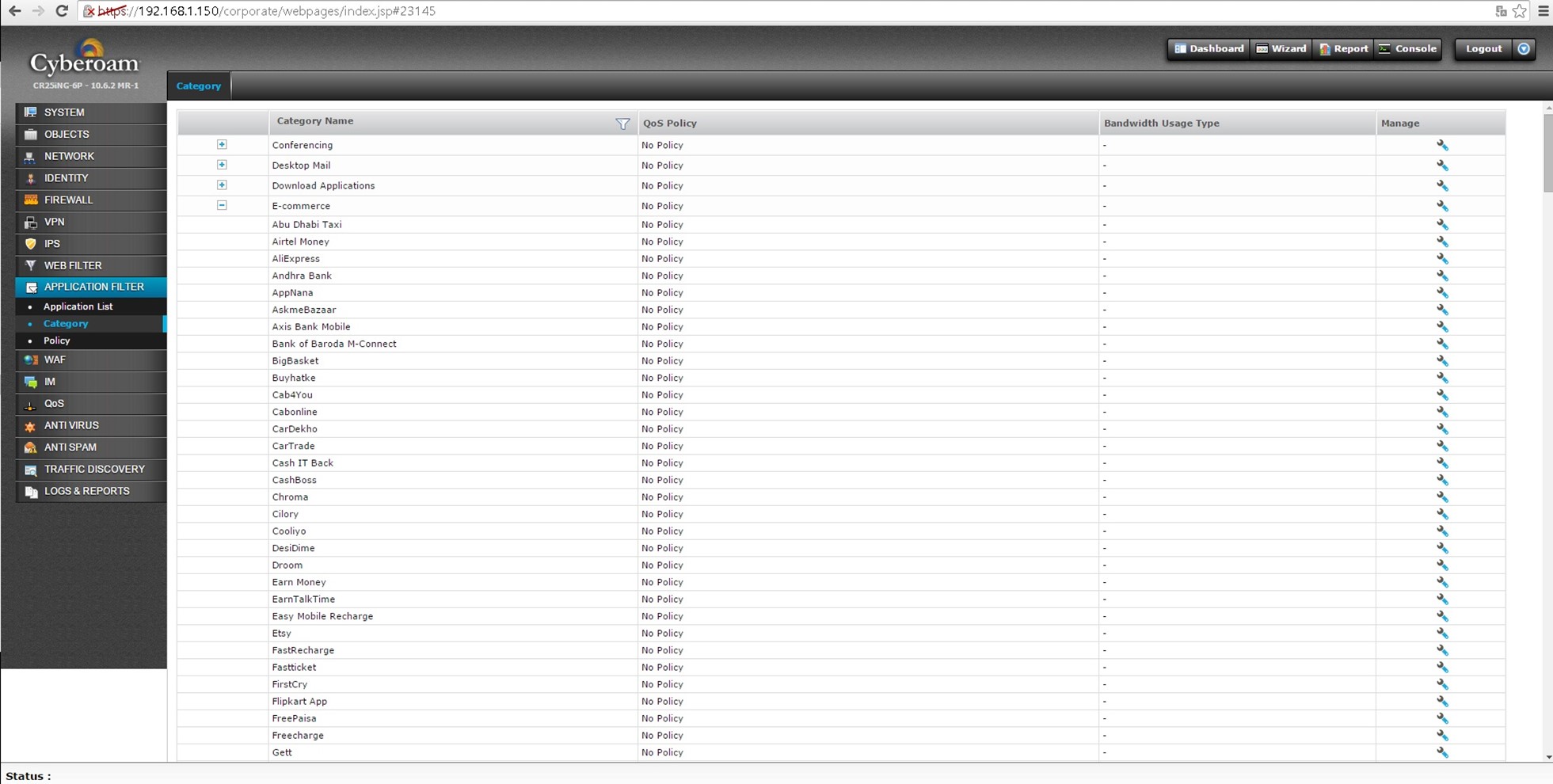1553x784 pixels.
Task: Click the Bandwidth Usage Type column header
Action: pyautogui.click(x=1237, y=124)
